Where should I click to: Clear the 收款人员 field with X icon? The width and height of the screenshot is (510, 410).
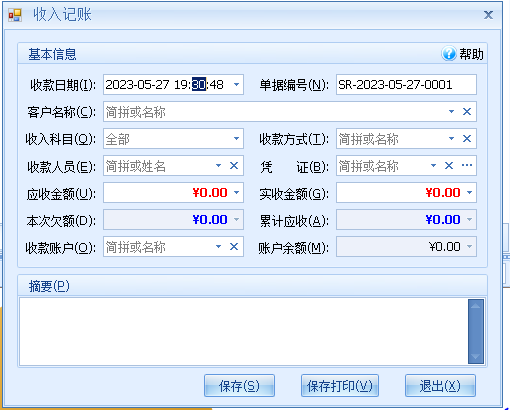(234, 166)
